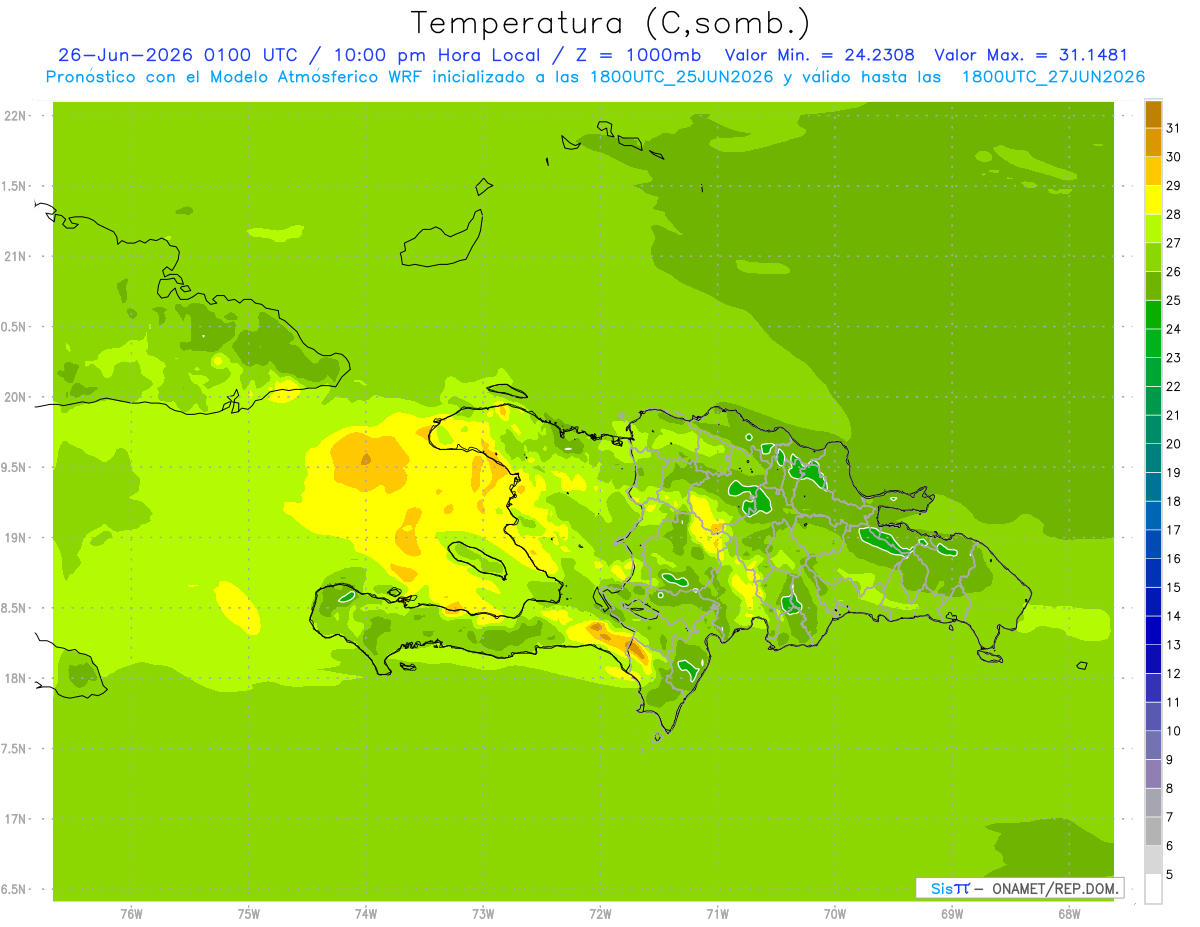Pick the green legend swatch between 26 and 27
1200x927 pixels.
coord(1153,257)
